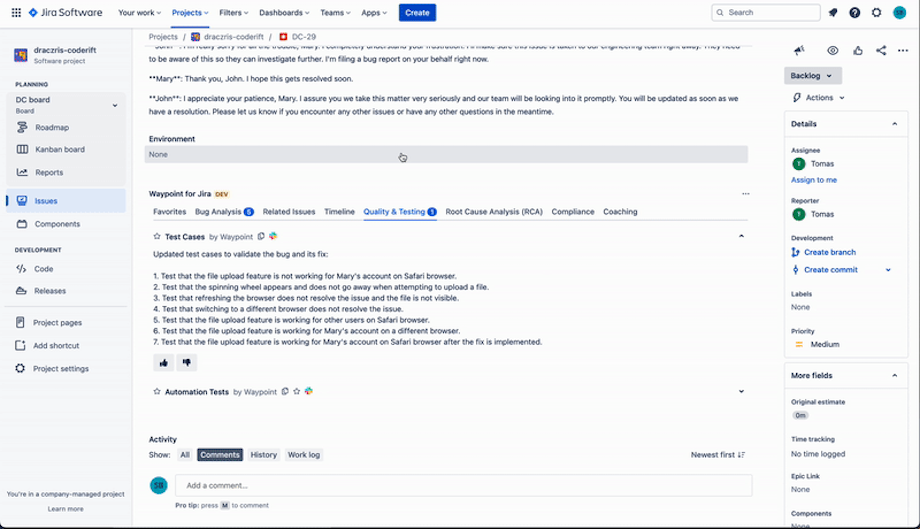Show Work log activity filter
The height and width of the screenshot is (529, 920).
[x=304, y=455]
